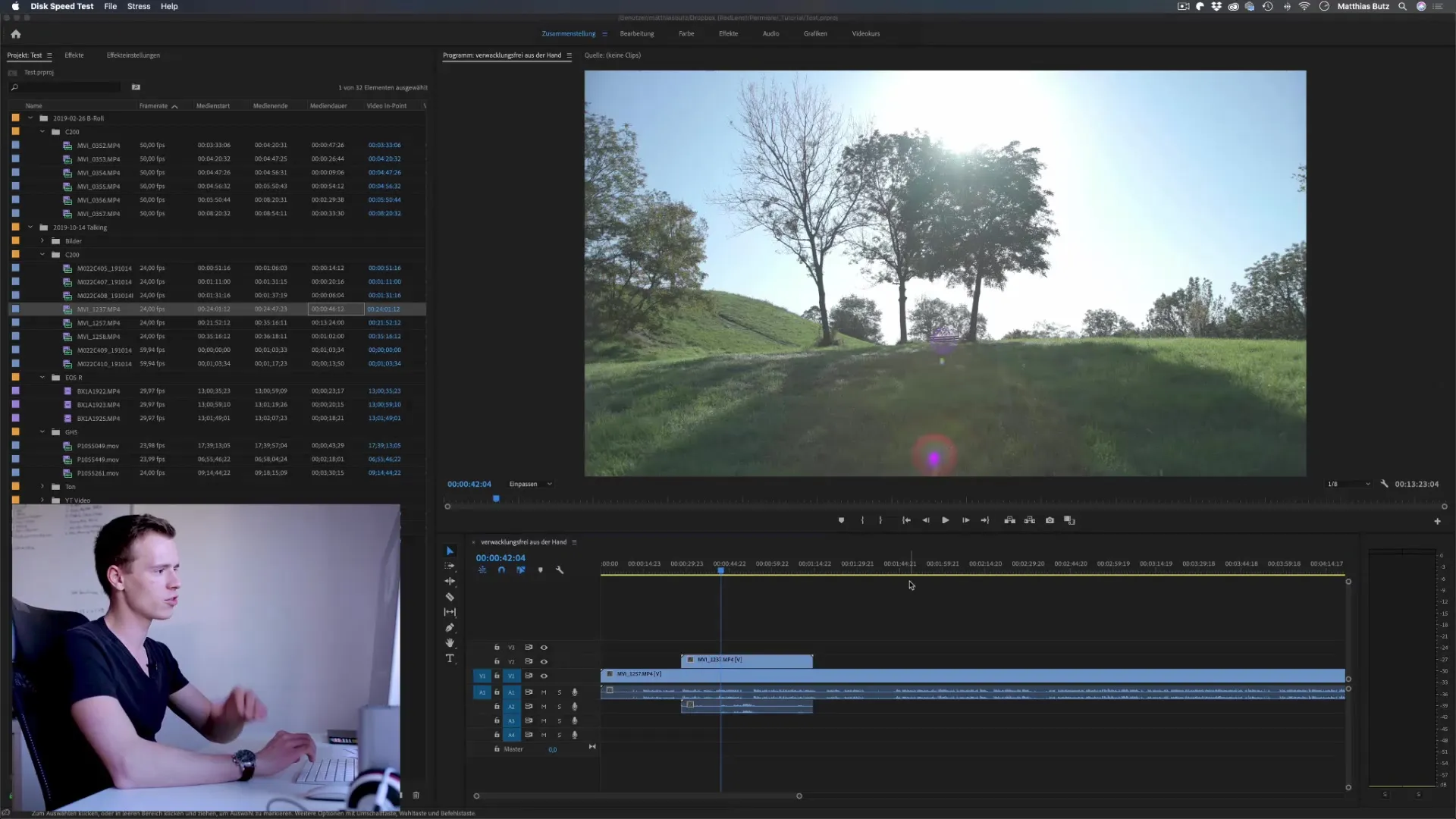Screen dimensions: 1456x819
Task: Add marker in the timeline panel
Action: click(x=540, y=570)
